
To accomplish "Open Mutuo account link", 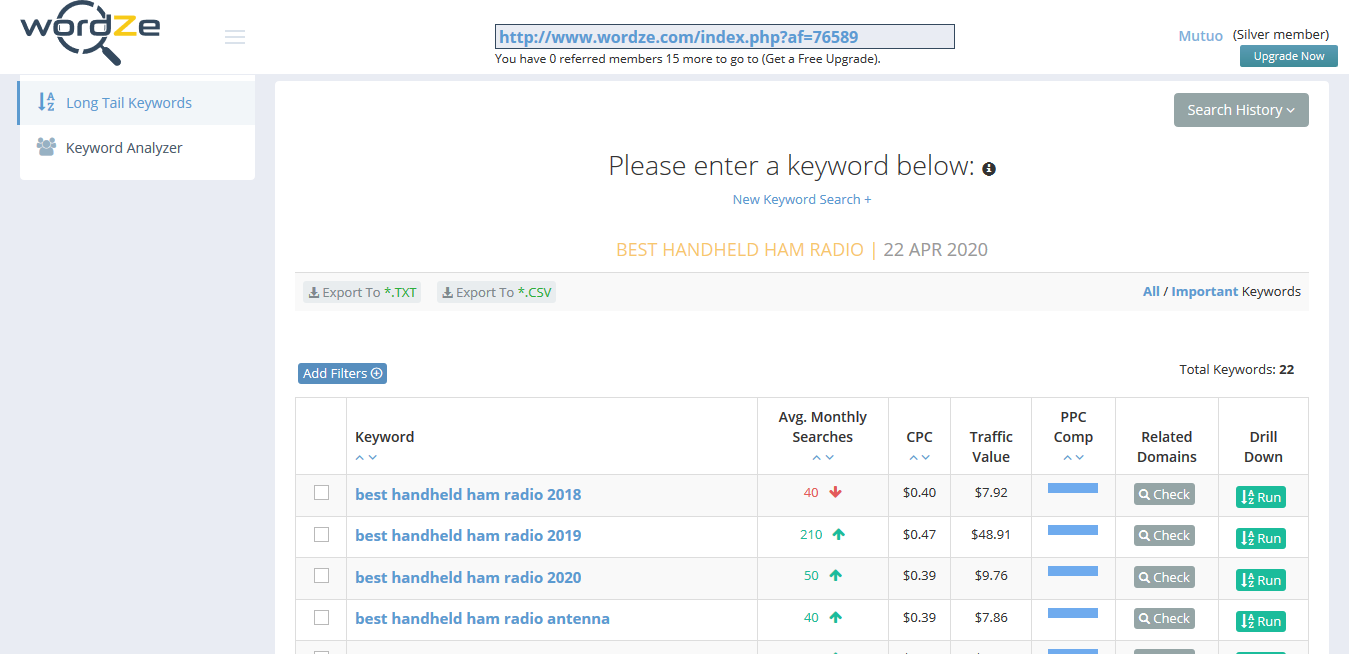I will 1200,36.
